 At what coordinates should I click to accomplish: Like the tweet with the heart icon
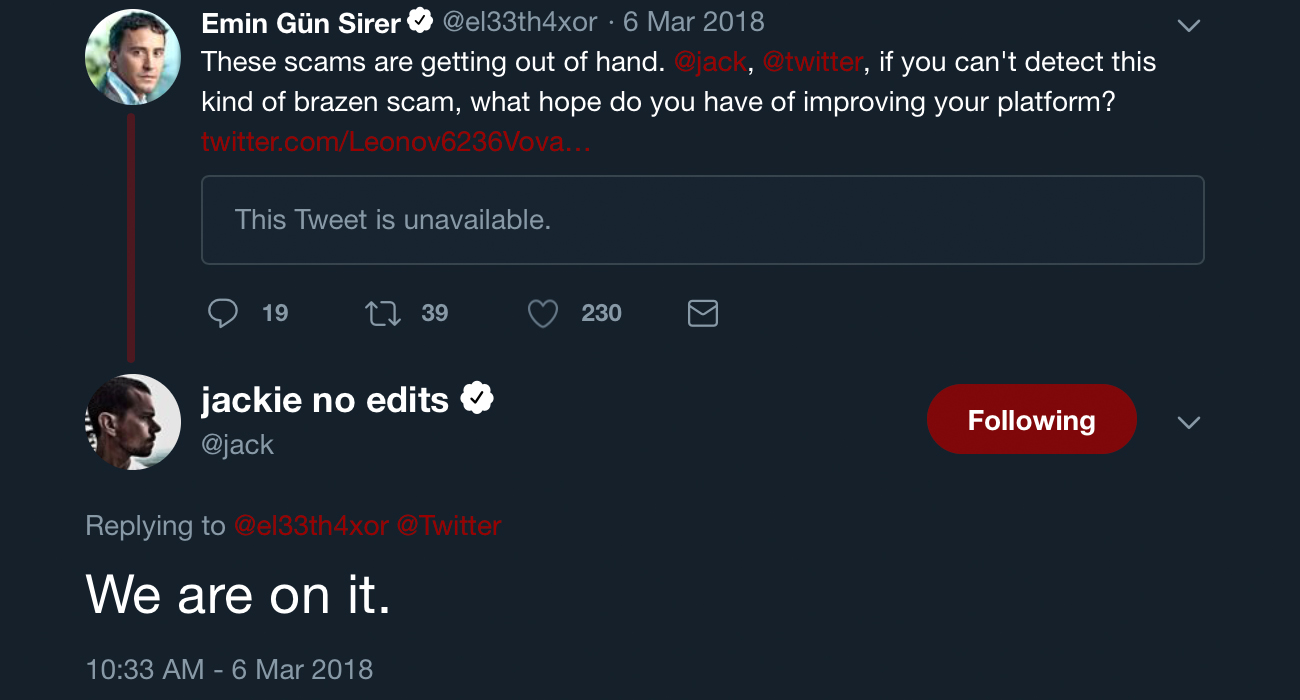(x=542, y=314)
